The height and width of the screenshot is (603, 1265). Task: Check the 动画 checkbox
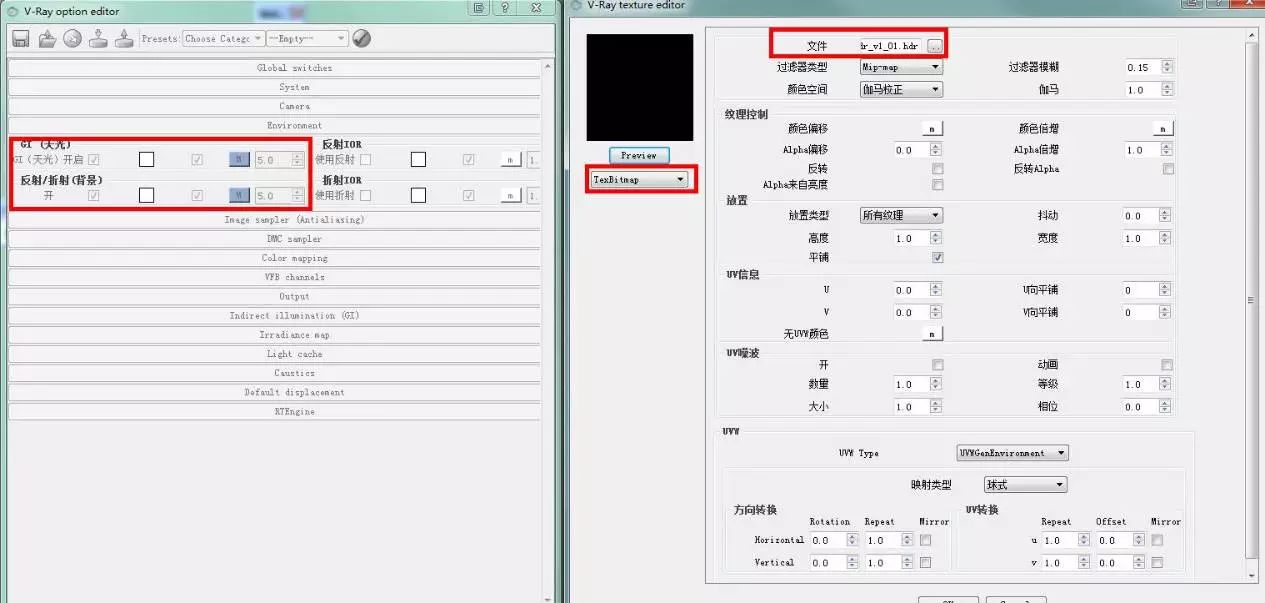pos(1168,365)
